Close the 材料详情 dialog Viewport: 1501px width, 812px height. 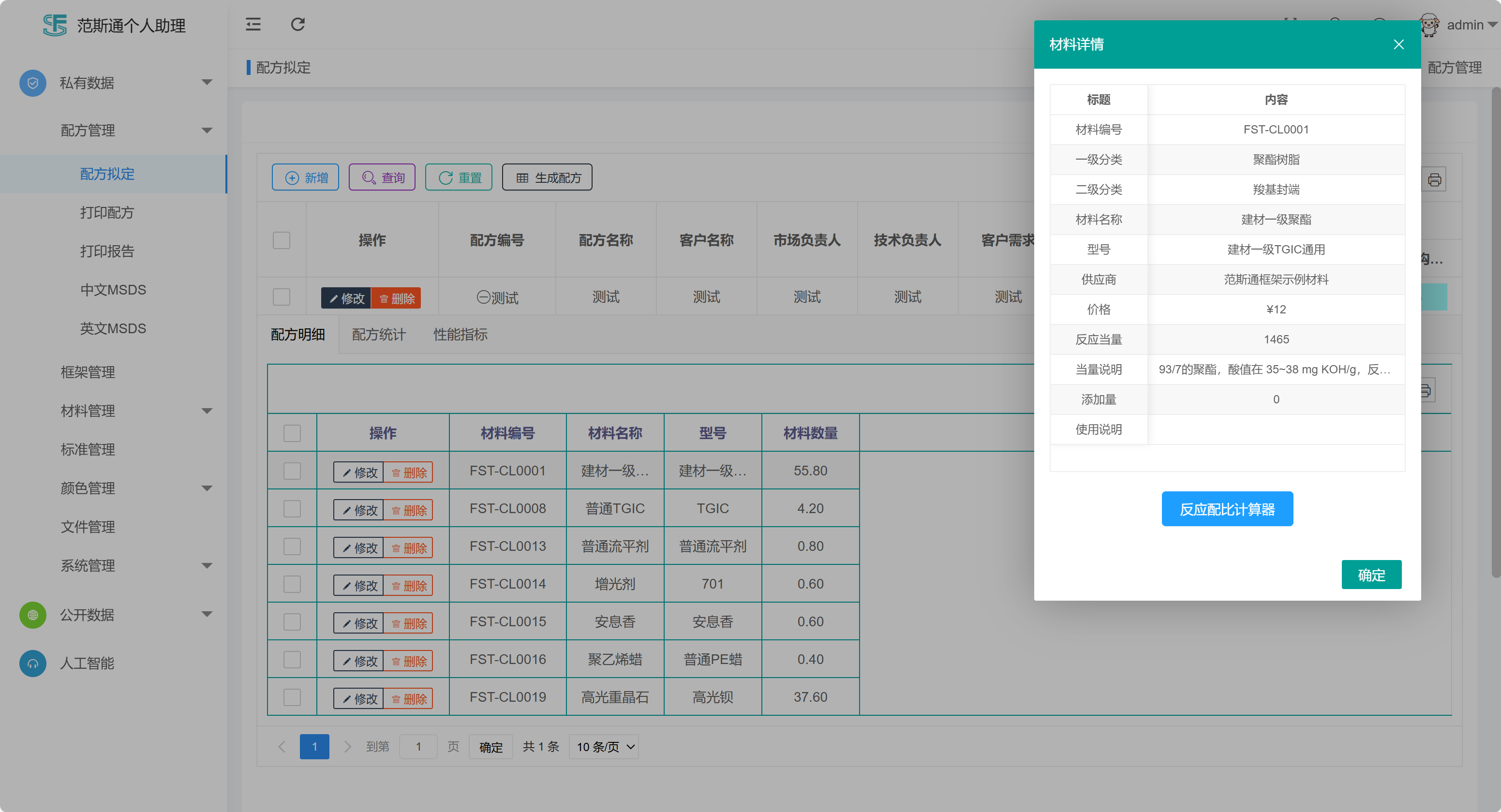1398,44
